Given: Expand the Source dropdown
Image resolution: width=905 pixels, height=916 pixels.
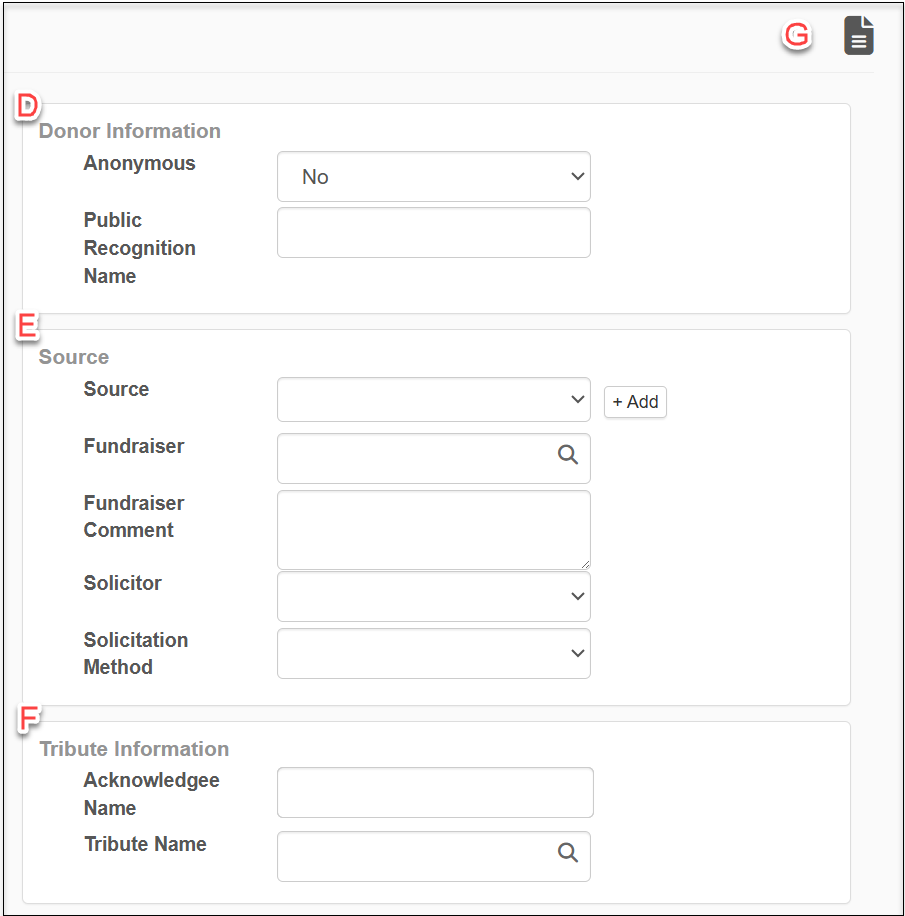Looking at the screenshot, I should click(x=434, y=400).
